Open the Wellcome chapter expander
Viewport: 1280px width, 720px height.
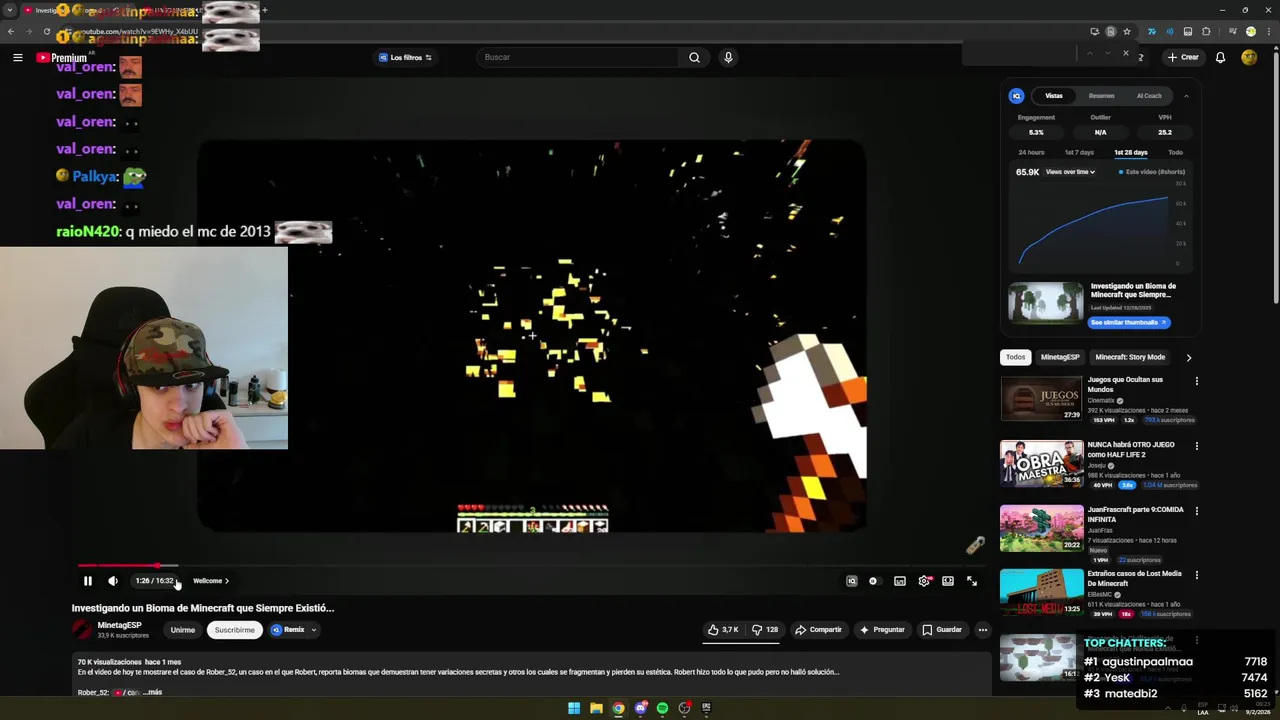pyautogui.click(x=211, y=581)
